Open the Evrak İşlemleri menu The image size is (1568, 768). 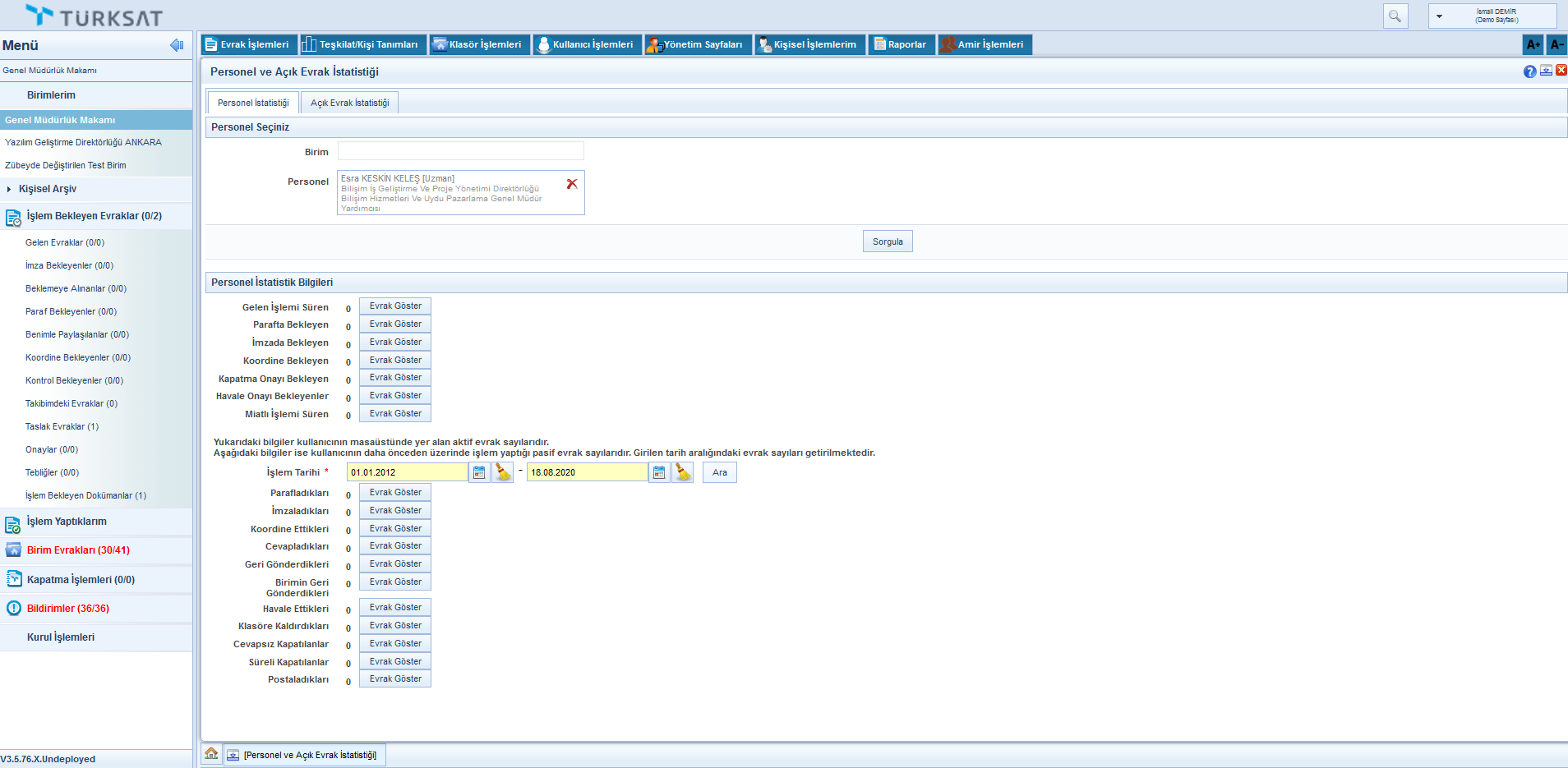pyautogui.click(x=247, y=44)
